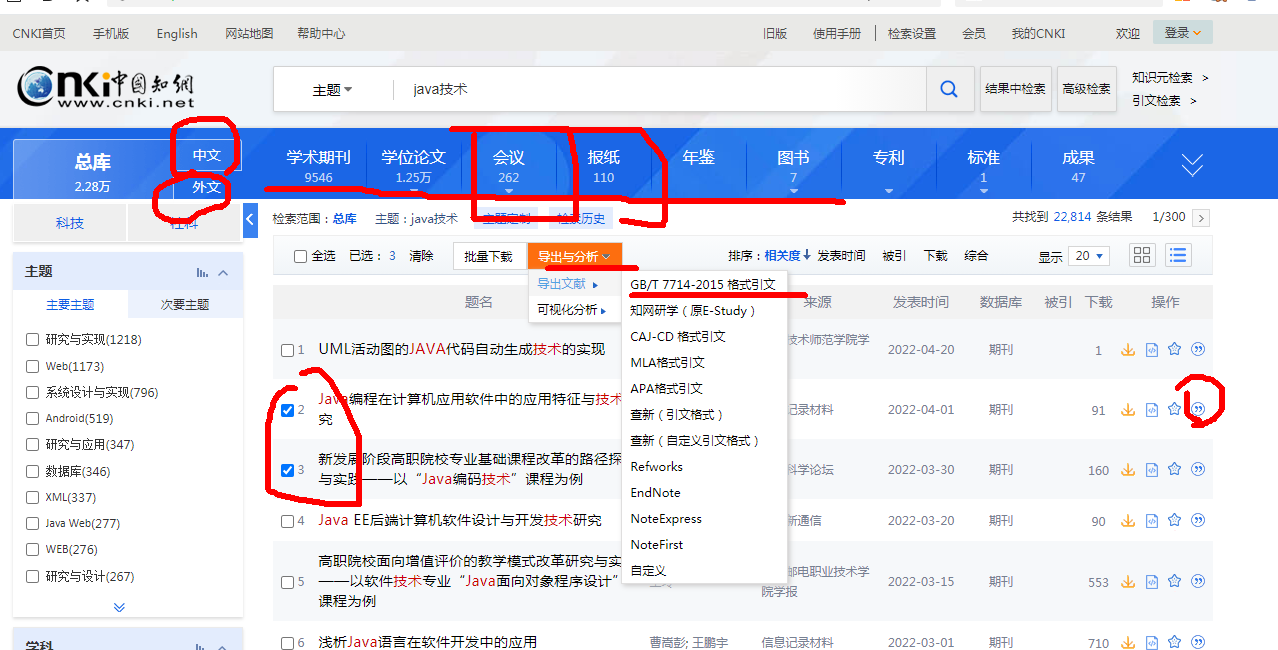The width and height of the screenshot is (1278, 650).
Task: Tick Android(519) filter checkbox
Action: (33, 419)
